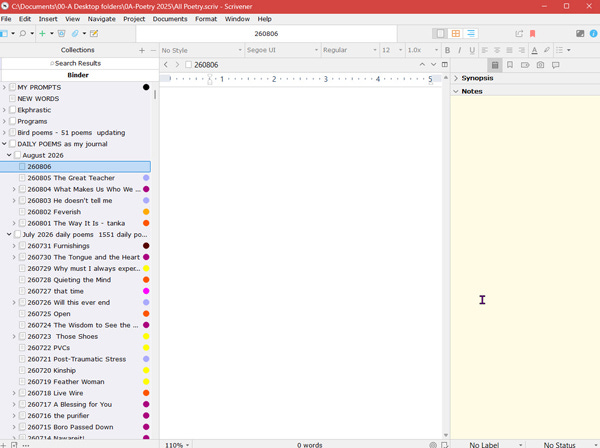The image size is (600, 448).
Task: Go to next document with down arrow
Action: coord(433,65)
